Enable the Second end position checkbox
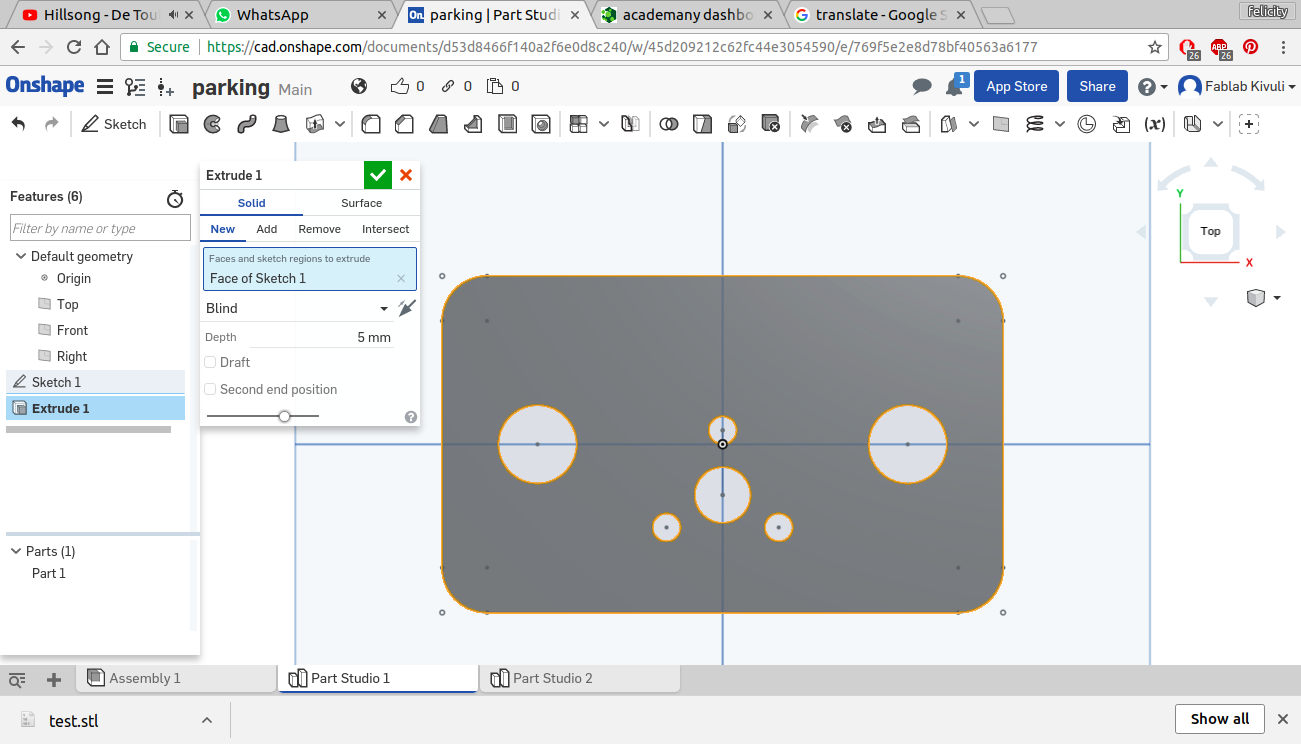This screenshot has width=1301, height=744. (210, 389)
